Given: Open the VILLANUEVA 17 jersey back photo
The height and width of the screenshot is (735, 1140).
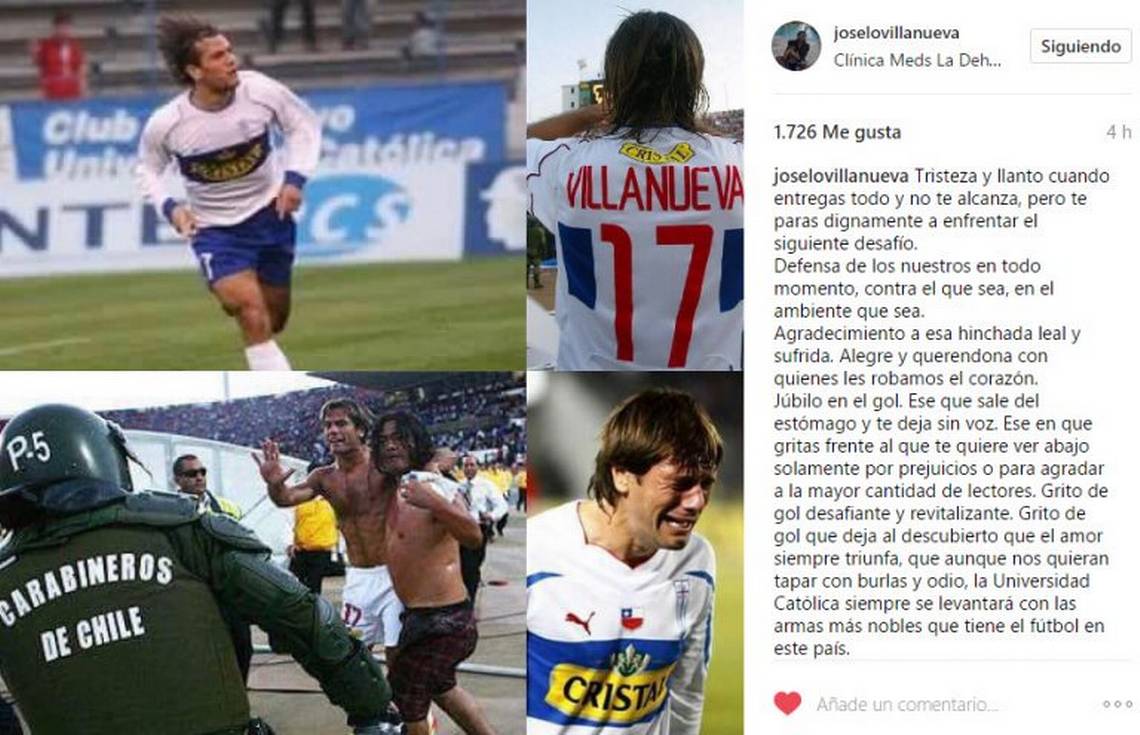Looking at the screenshot, I should coord(635,185).
